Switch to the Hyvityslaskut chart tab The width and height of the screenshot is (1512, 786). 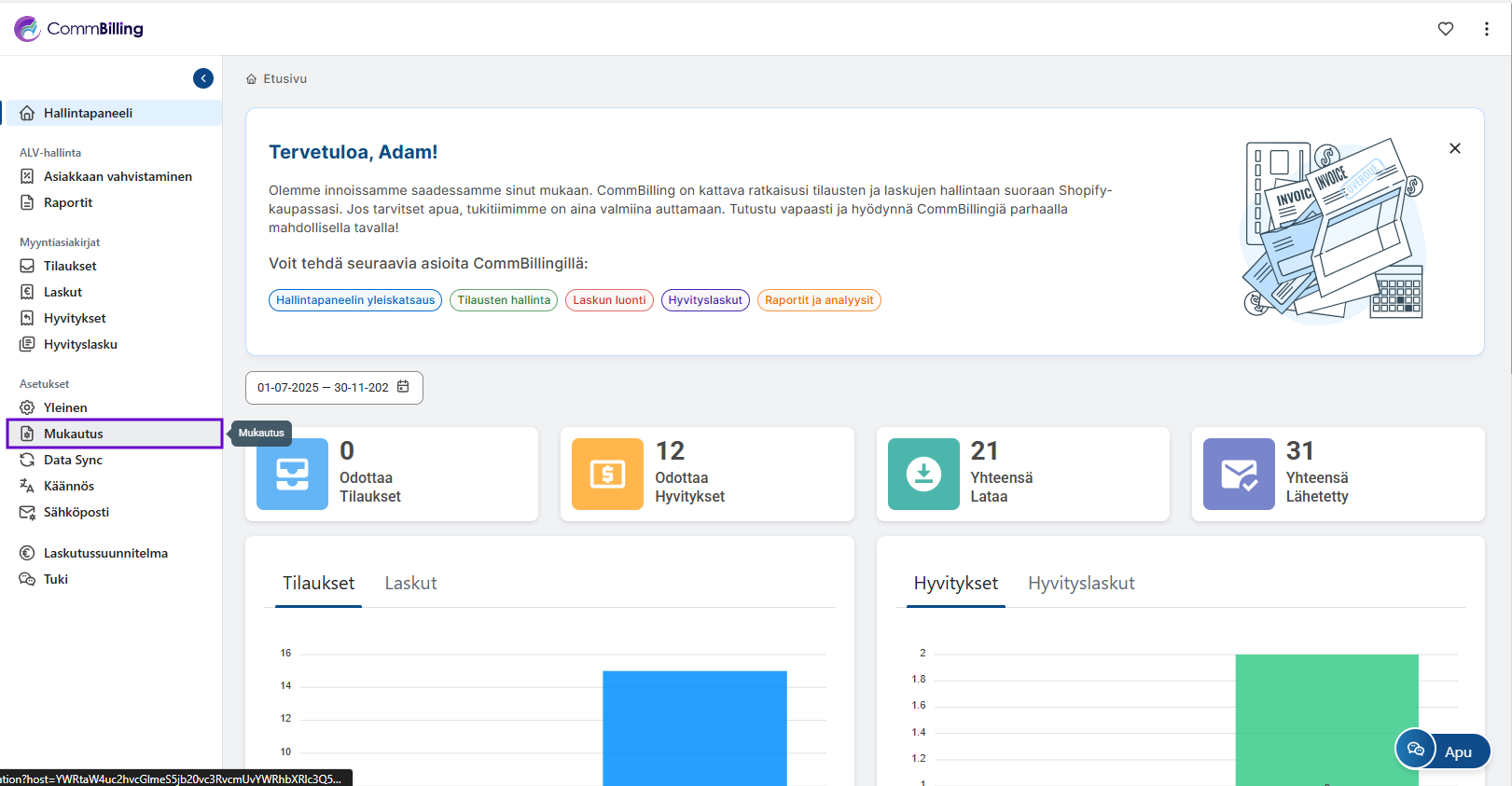pos(1080,584)
